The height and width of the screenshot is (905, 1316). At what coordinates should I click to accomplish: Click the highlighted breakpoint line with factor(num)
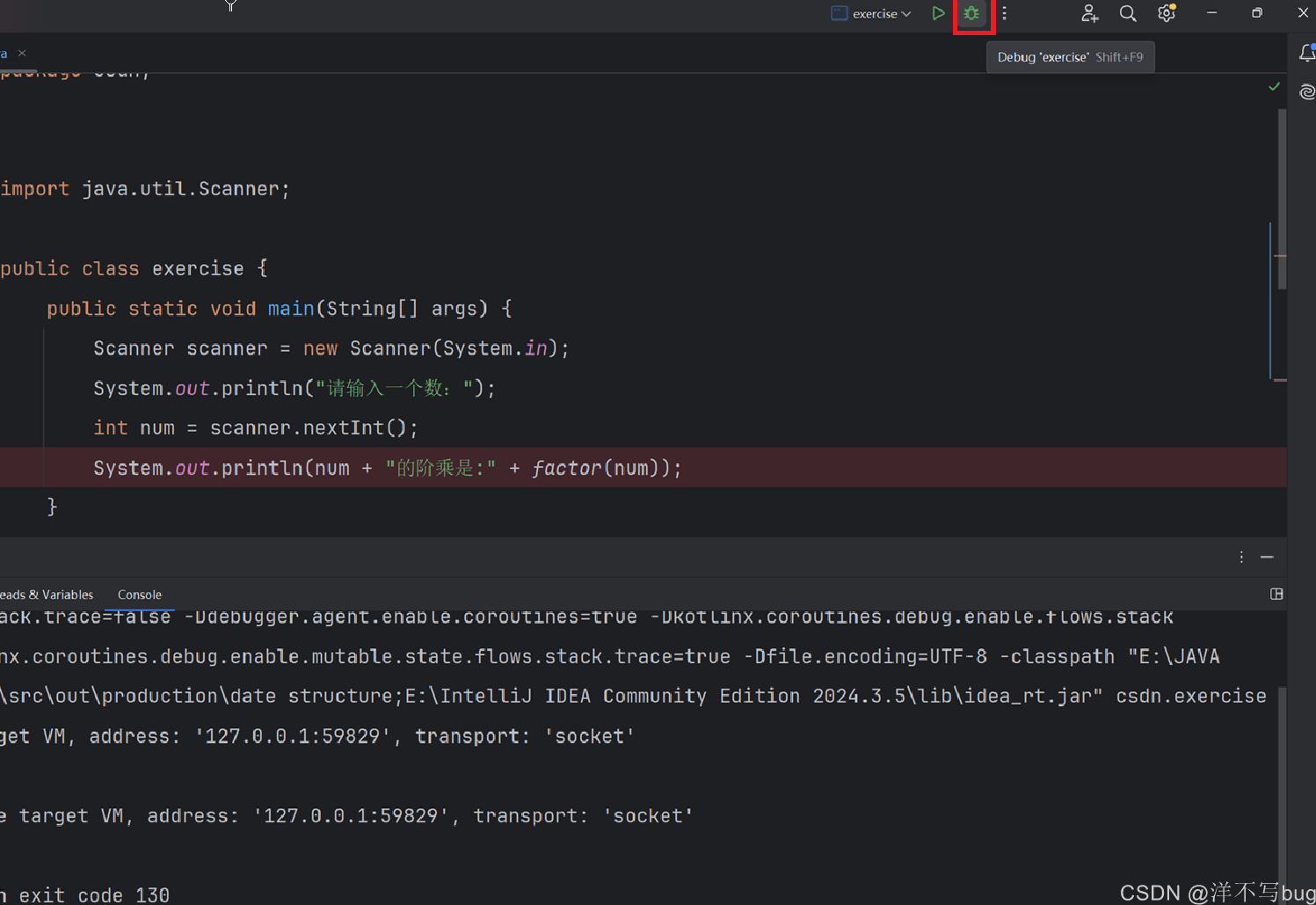click(643, 468)
